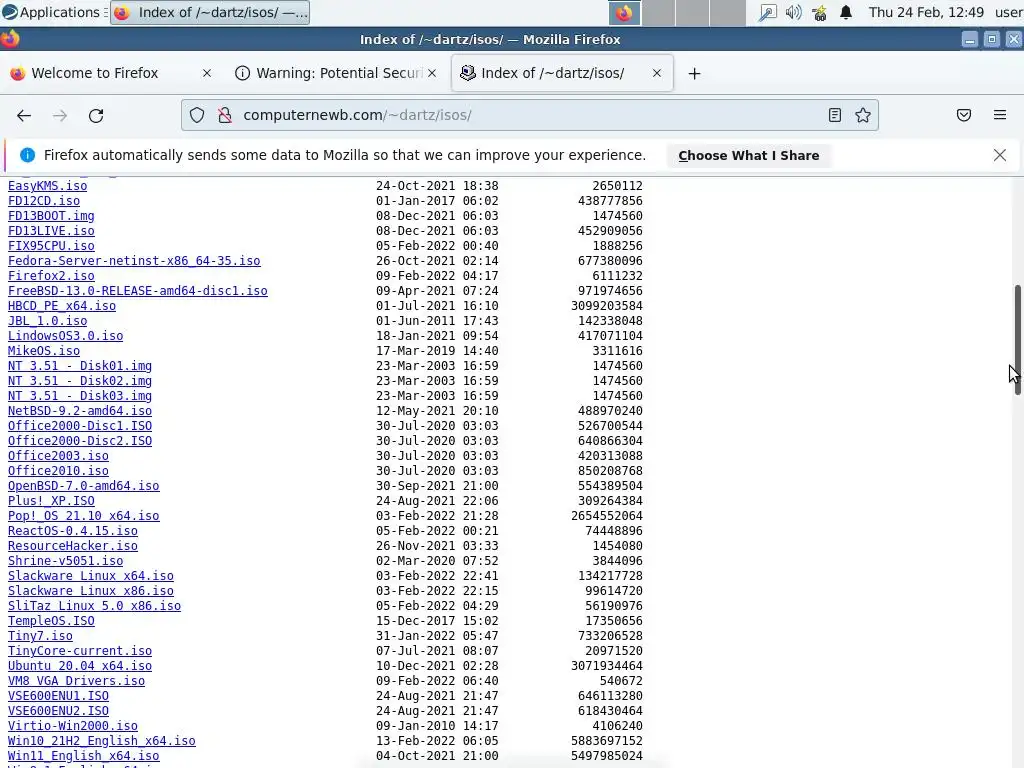
Task: Open the FD13LIVE.iso link
Action: click(x=51, y=231)
